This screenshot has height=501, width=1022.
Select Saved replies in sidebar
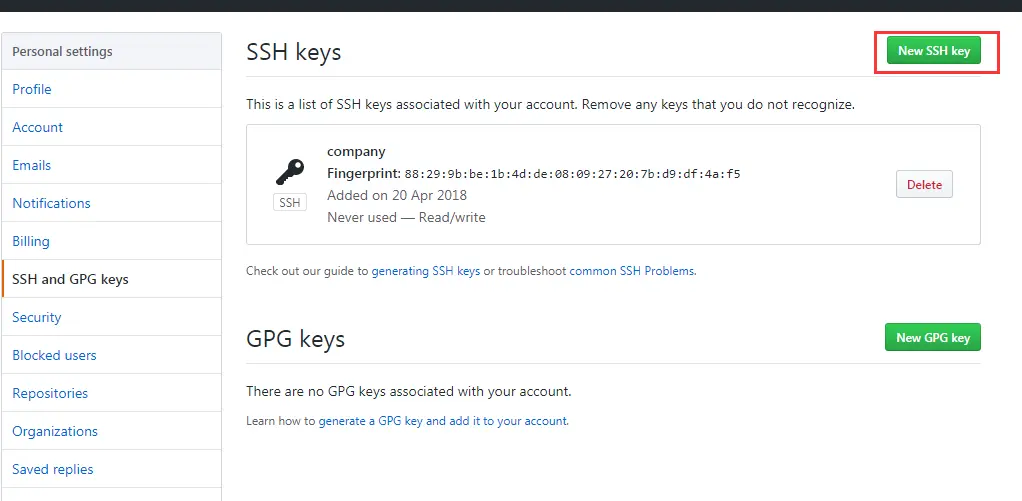pyautogui.click(x=53, y=469)
